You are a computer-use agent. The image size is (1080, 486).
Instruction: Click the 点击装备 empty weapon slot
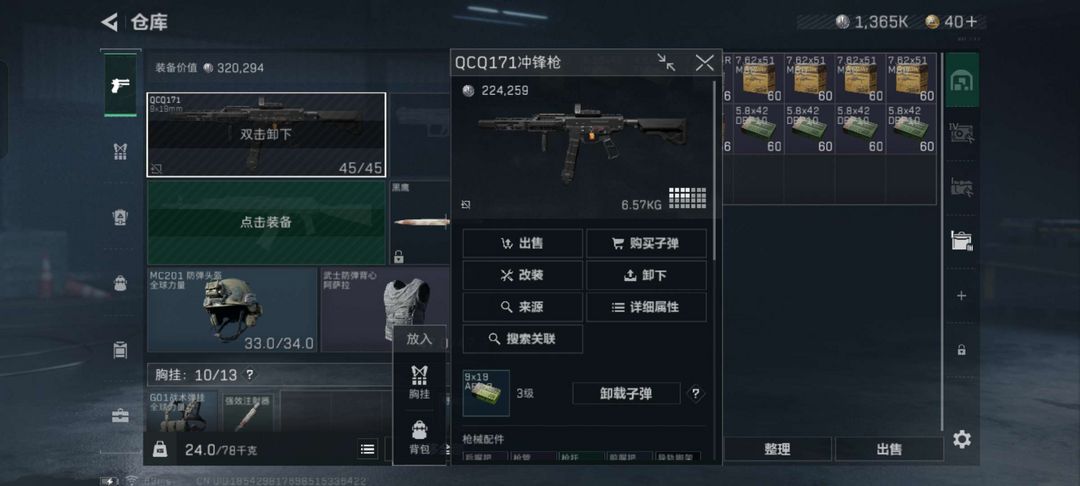pyautogui.click(x=267, y=222)
